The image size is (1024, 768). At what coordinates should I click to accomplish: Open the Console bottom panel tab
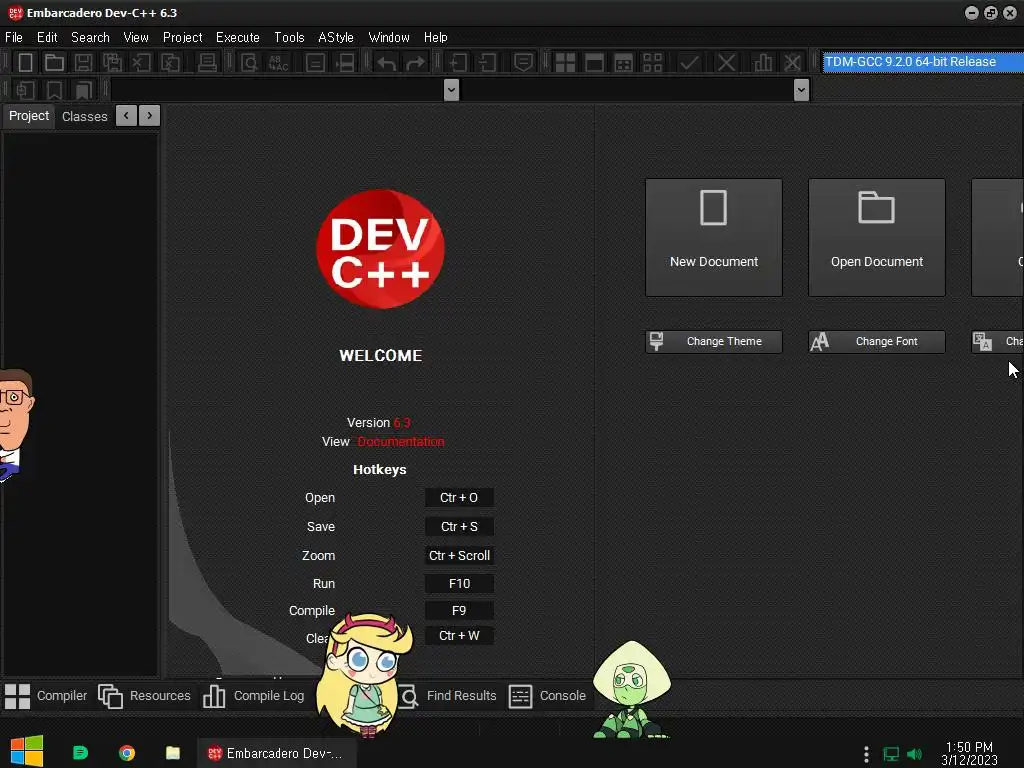tap(547, 696)
